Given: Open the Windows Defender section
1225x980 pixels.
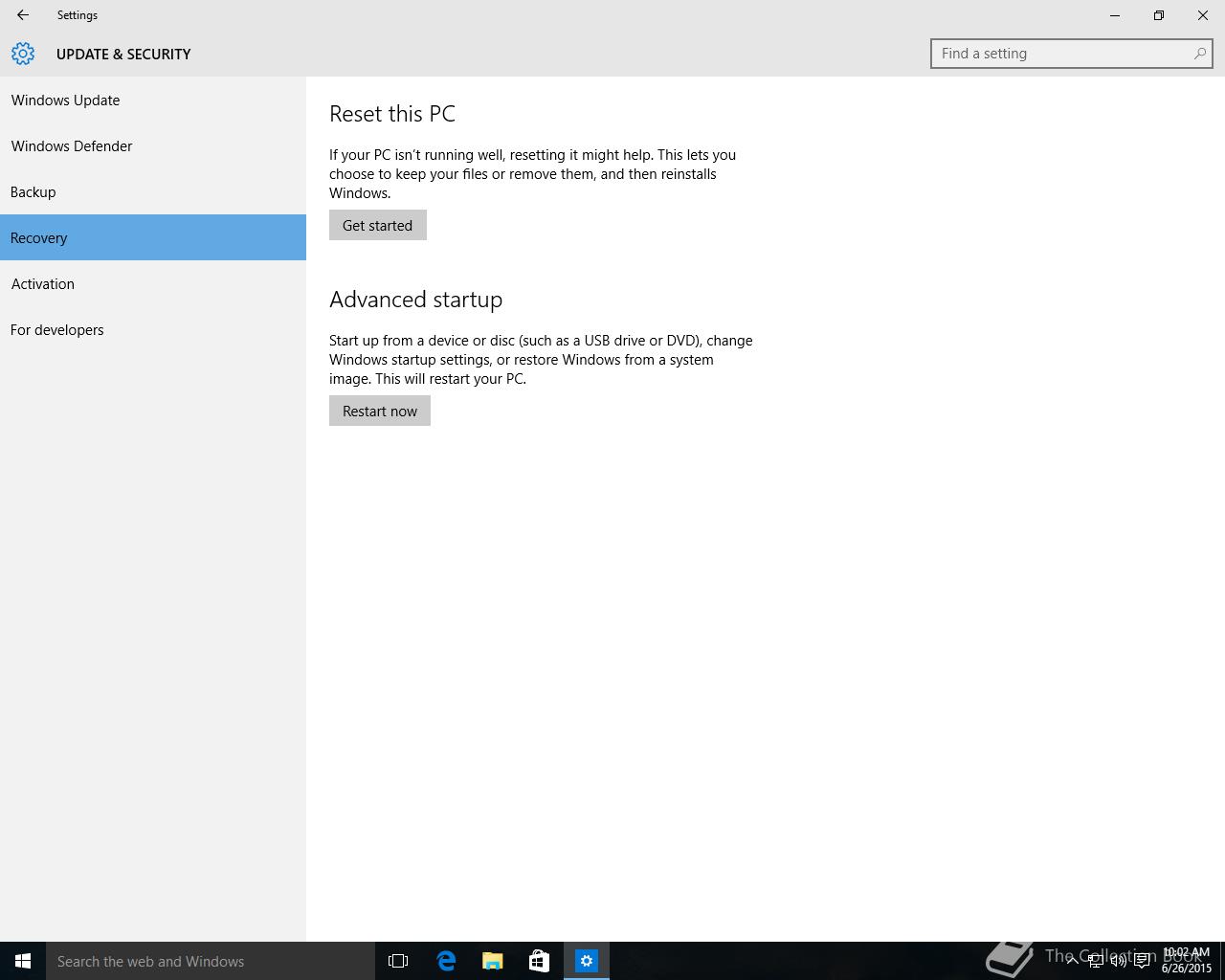Looking at the screenshot, I should [153, 145].
